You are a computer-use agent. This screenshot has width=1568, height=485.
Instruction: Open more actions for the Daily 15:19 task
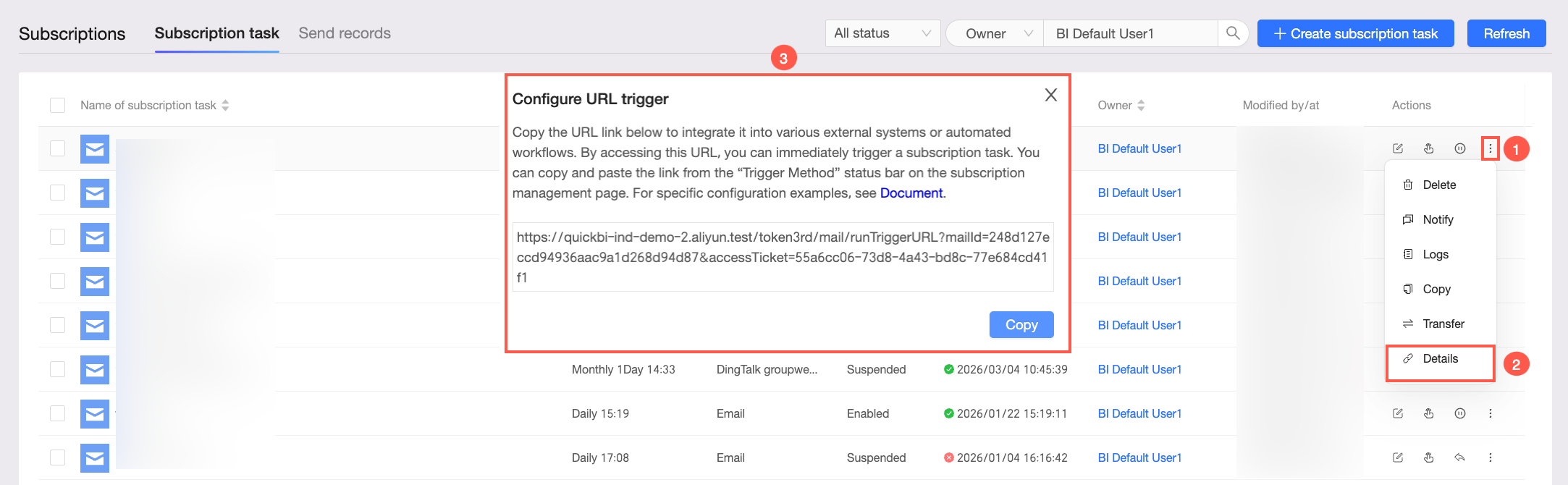(1491, 413)
